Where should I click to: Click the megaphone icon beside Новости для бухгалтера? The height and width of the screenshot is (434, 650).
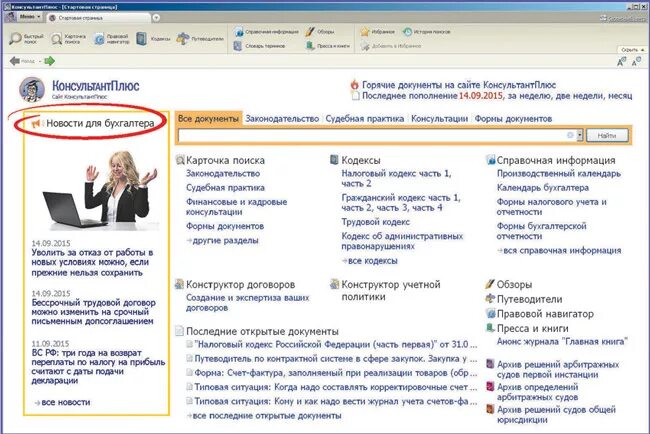[36, 123]
